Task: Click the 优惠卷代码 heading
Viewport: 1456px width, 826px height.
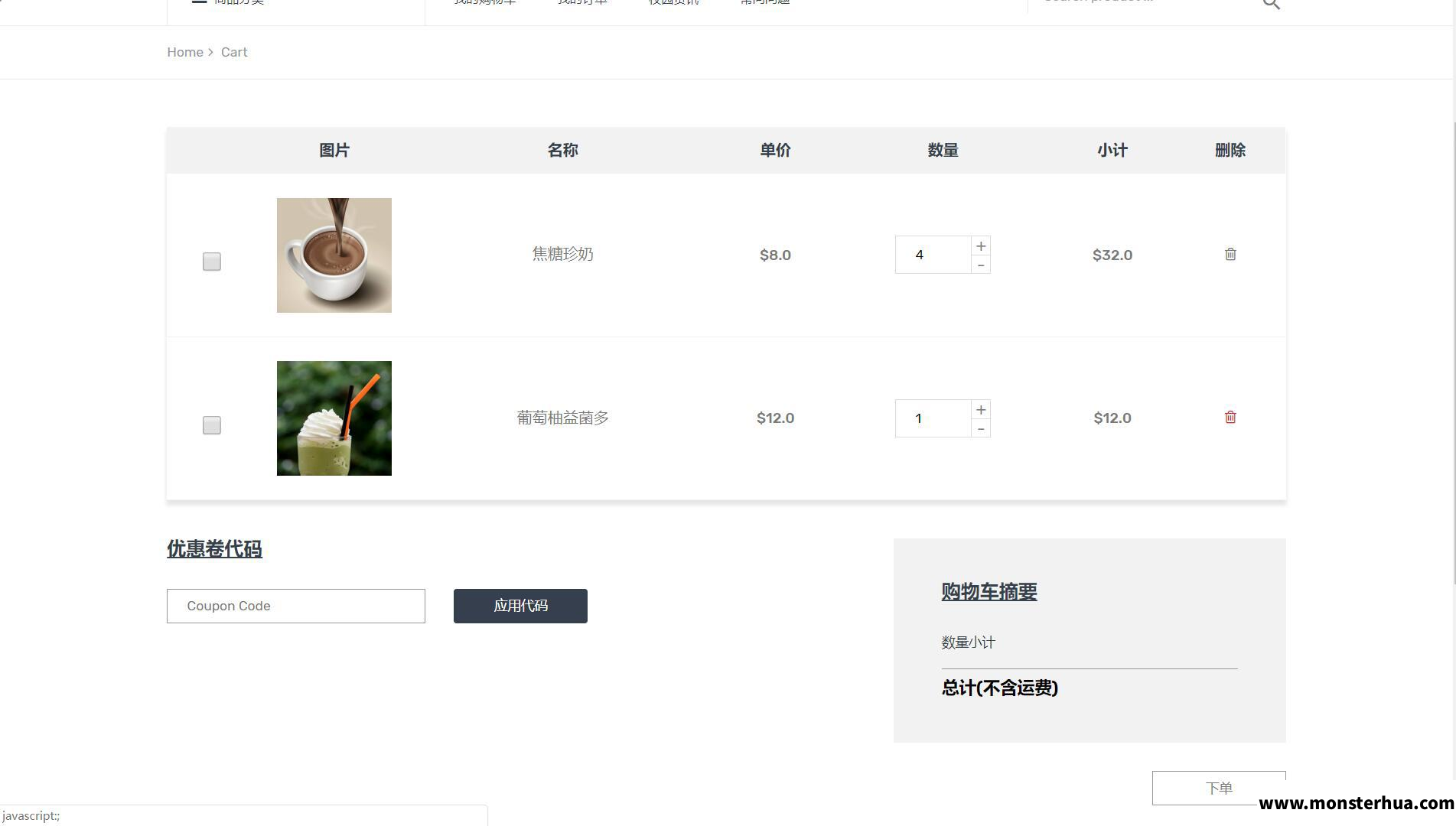Action: (214, 549)
